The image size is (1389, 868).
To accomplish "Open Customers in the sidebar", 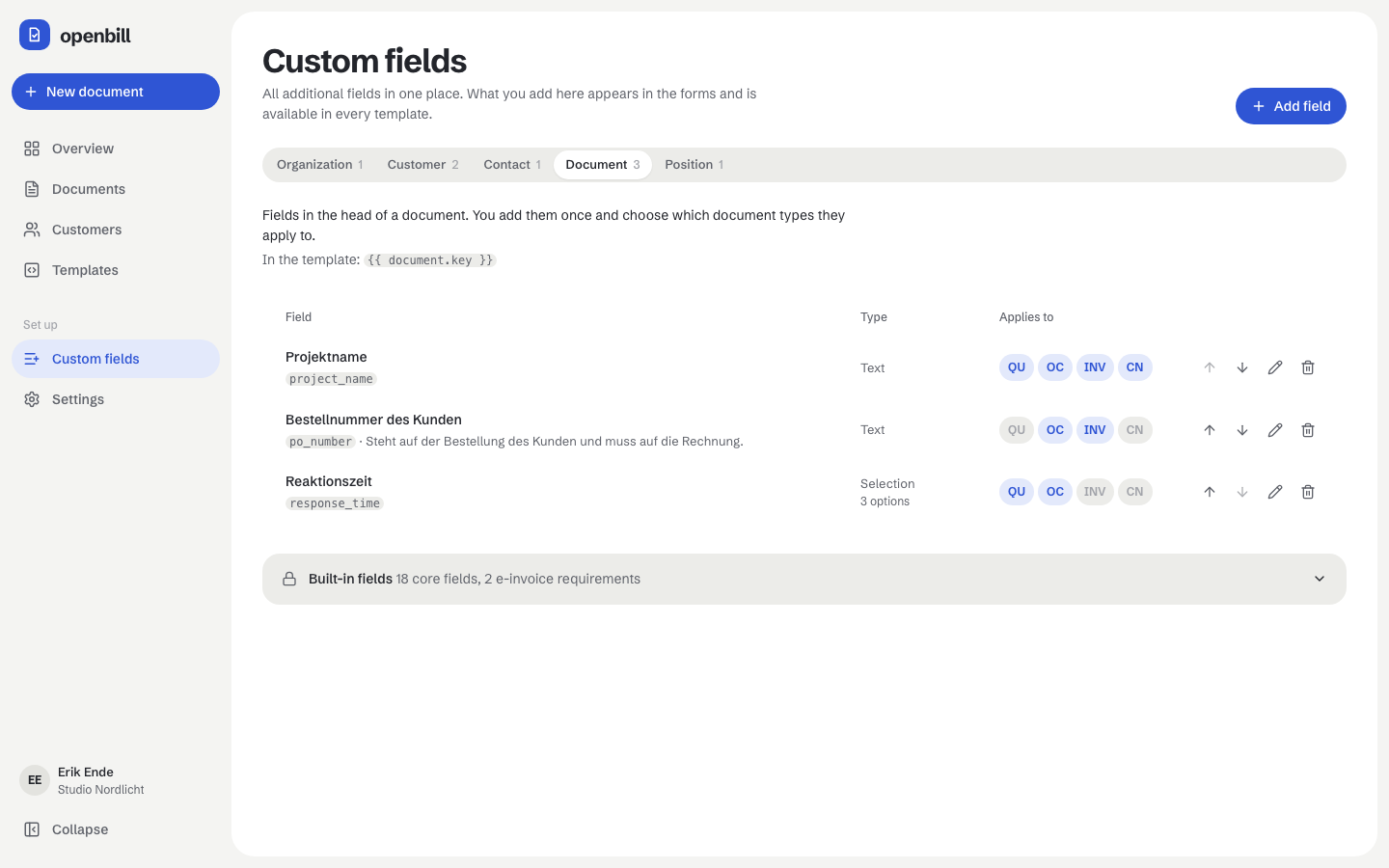I will coord(116,230).
